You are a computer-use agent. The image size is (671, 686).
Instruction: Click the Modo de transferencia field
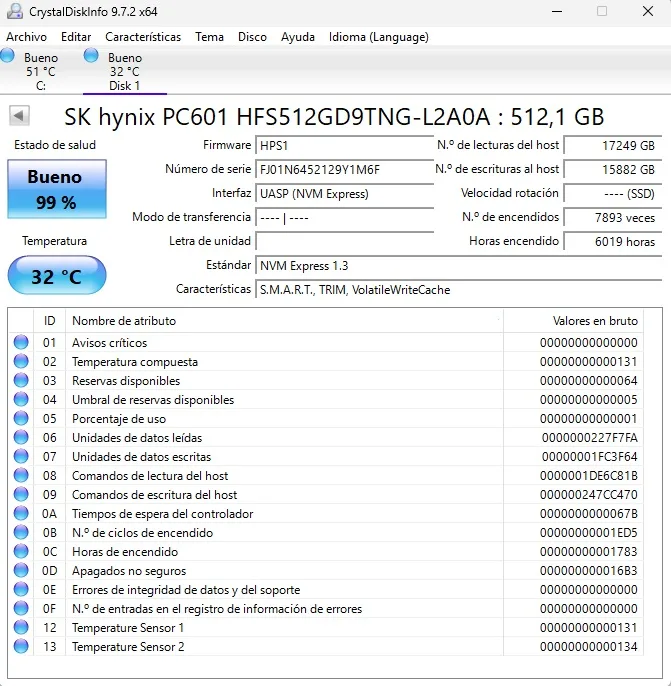345,217
